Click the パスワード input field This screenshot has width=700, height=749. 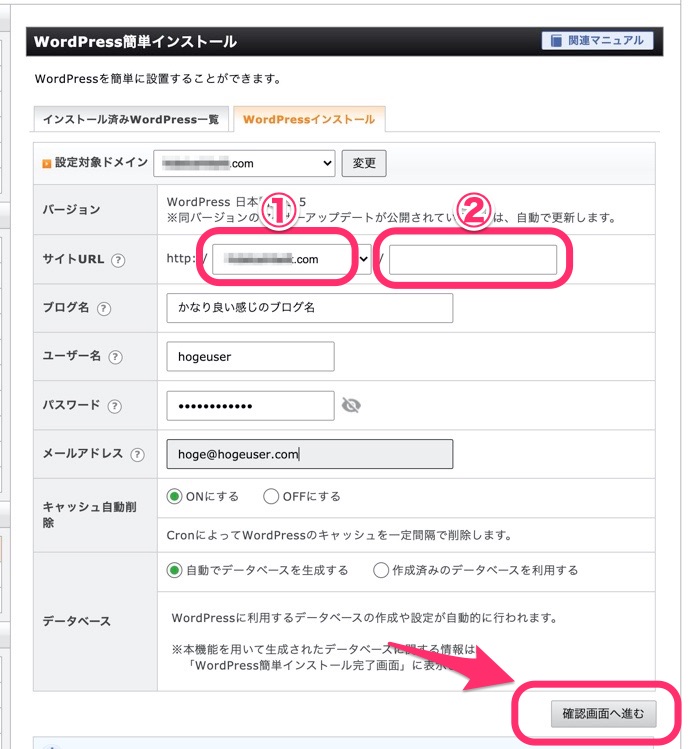tap(250, 406)
